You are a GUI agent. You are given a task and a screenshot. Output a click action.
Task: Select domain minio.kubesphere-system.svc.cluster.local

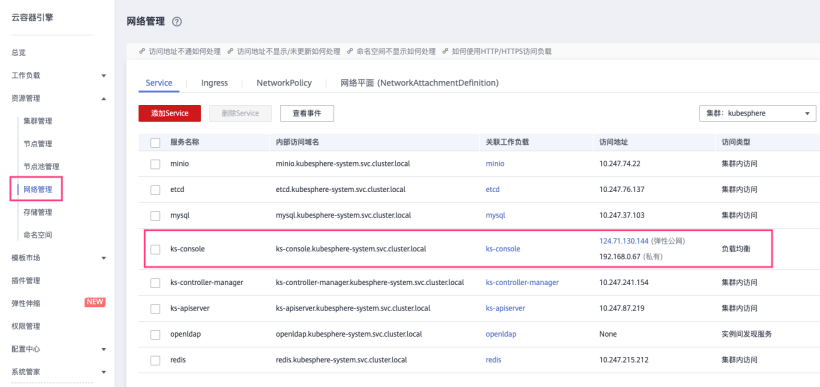(343, 164)
